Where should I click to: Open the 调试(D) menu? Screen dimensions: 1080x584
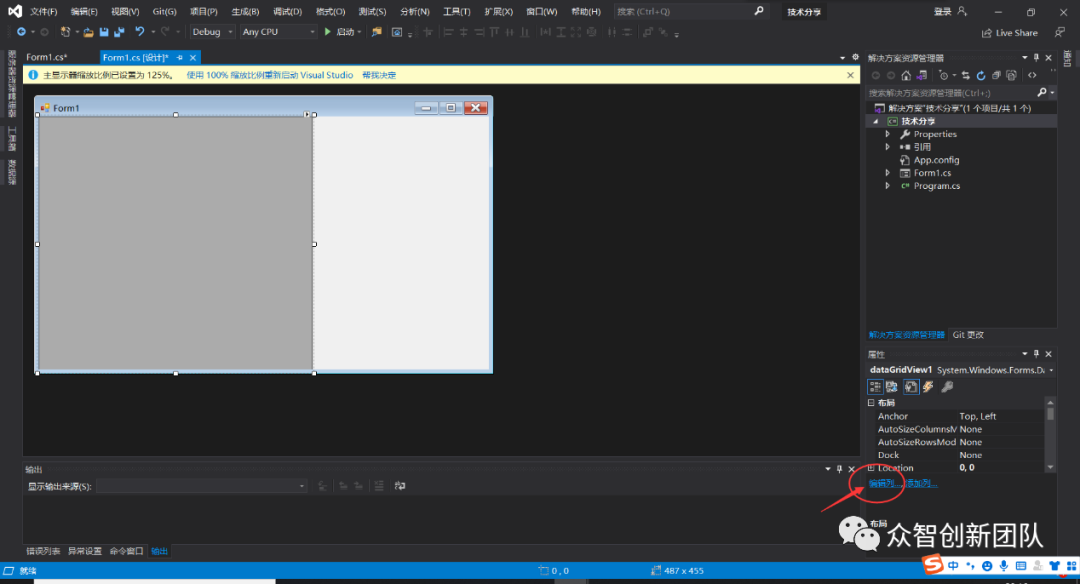[x=287, y=12]
